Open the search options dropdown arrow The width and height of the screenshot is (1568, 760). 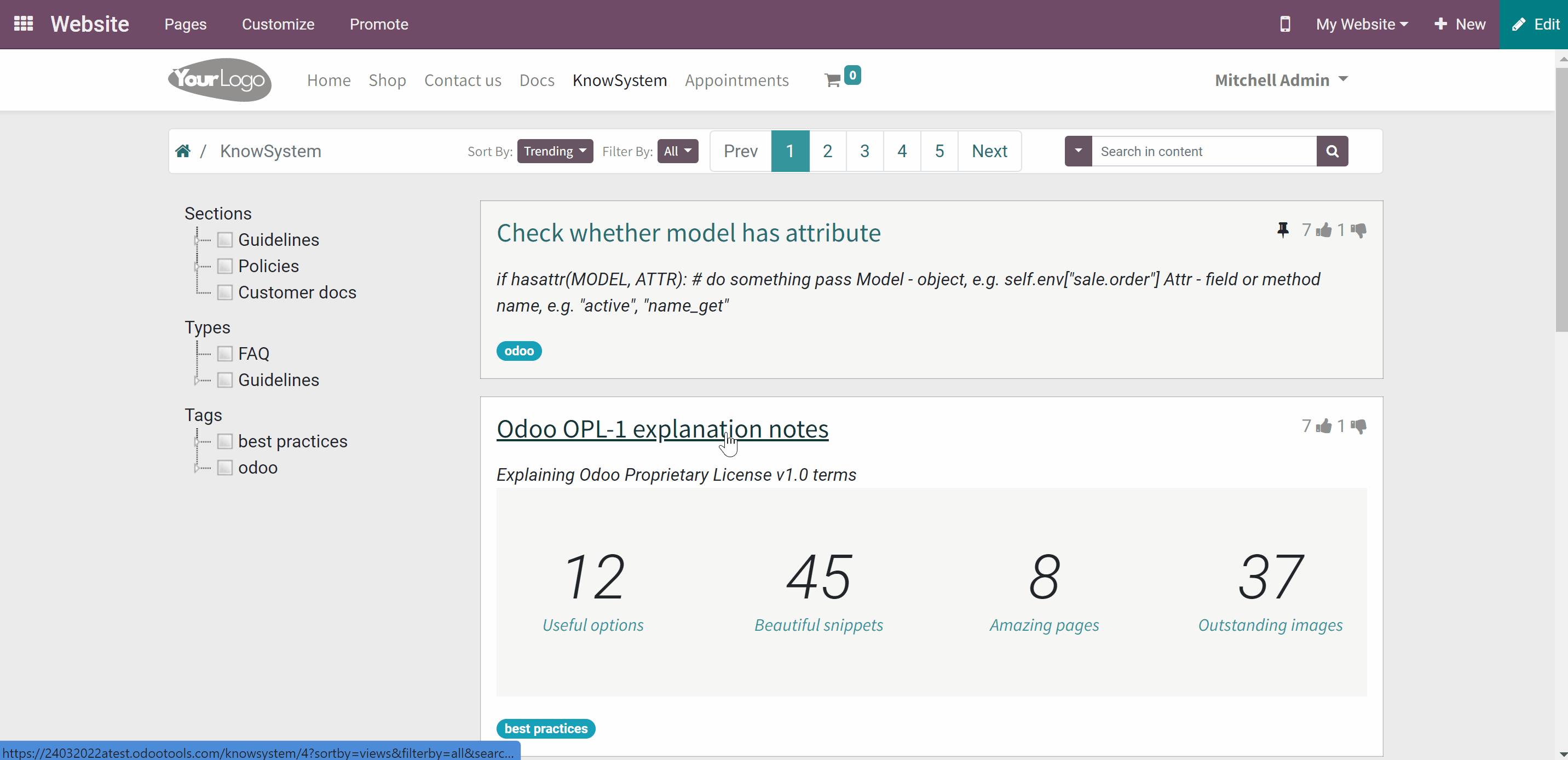1078,151
